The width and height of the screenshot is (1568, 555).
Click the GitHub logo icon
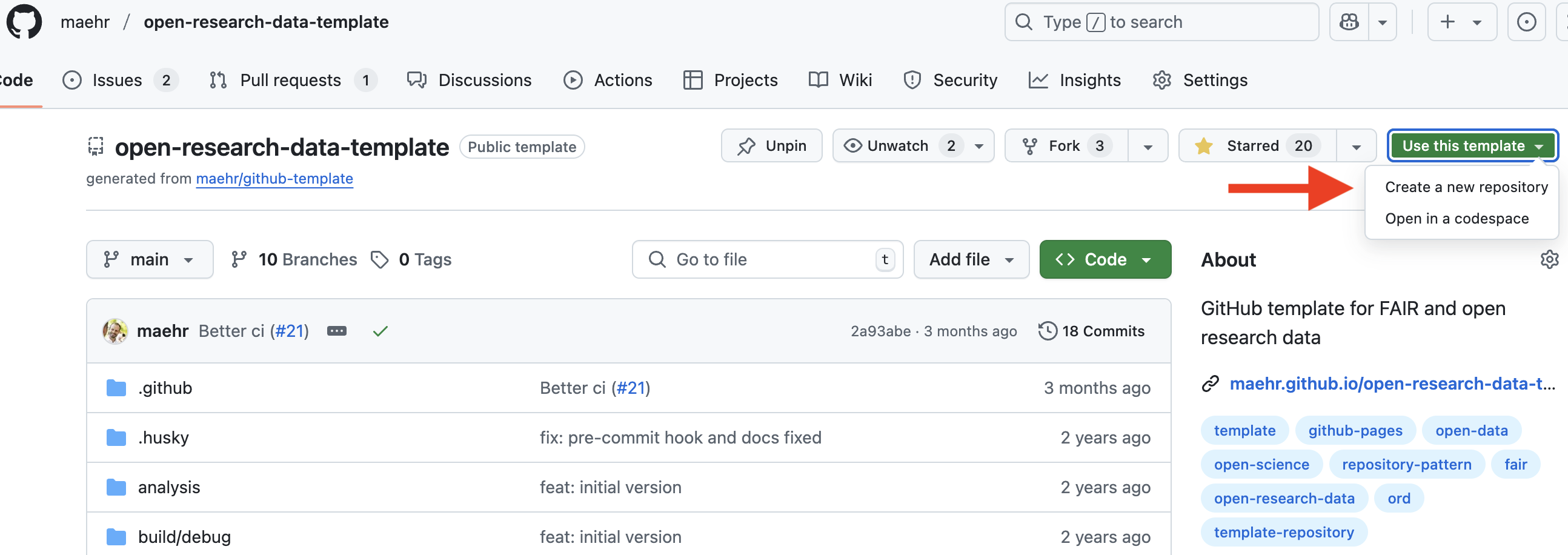[x=24, y=22]
